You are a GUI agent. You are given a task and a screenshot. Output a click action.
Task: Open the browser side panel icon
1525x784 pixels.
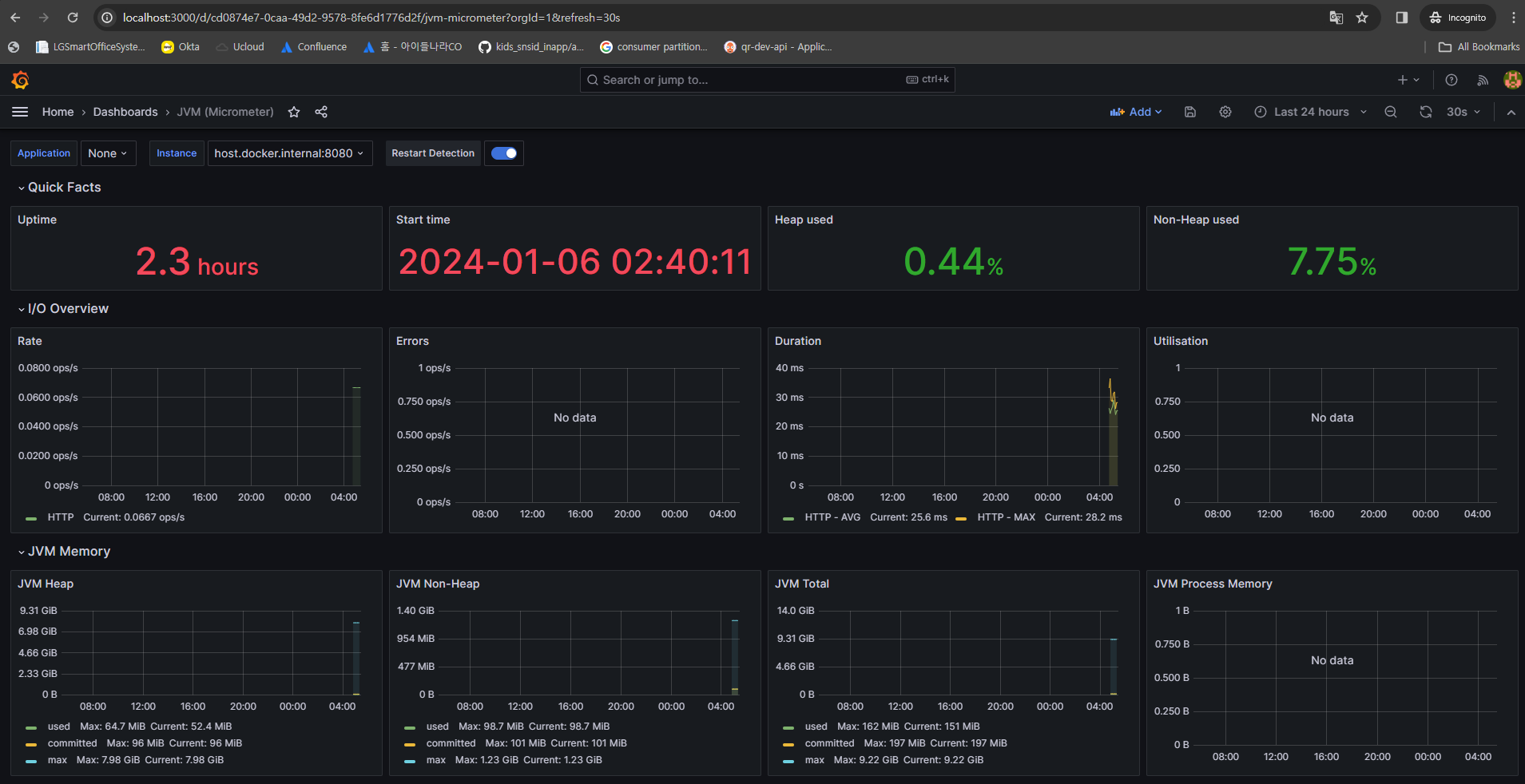(1401, 18)
